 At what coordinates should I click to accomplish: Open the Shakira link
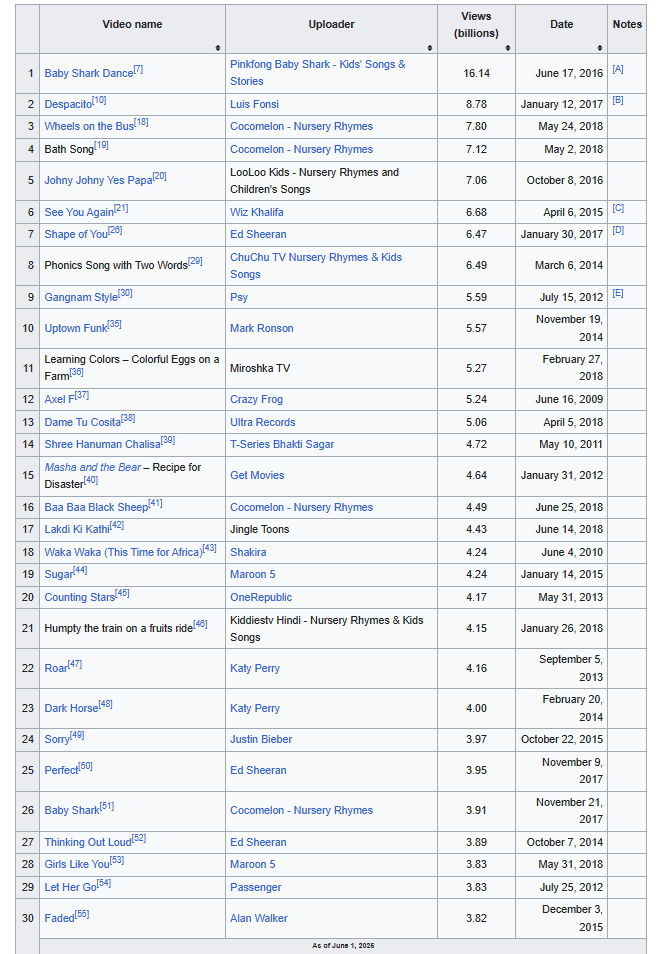coord(248,553)
